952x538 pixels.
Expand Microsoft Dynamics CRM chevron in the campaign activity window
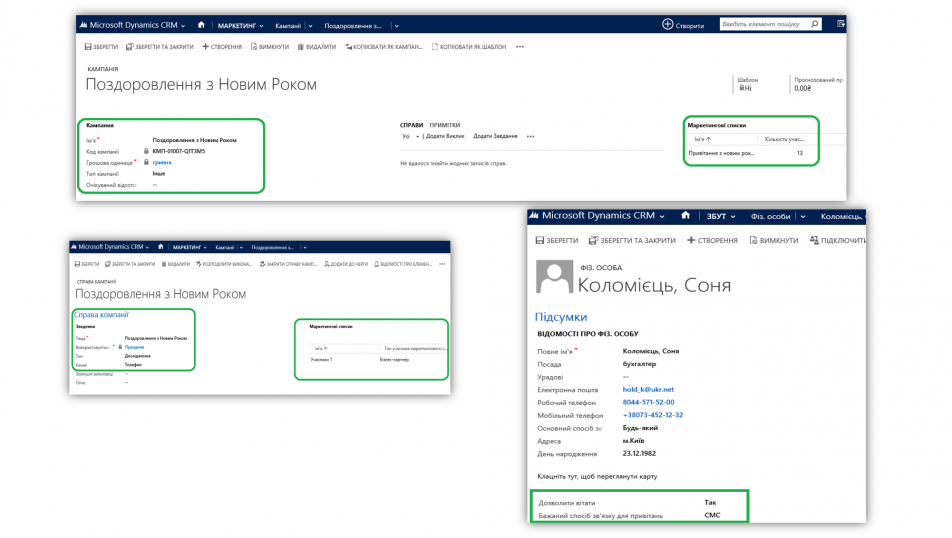coord(147,248)
